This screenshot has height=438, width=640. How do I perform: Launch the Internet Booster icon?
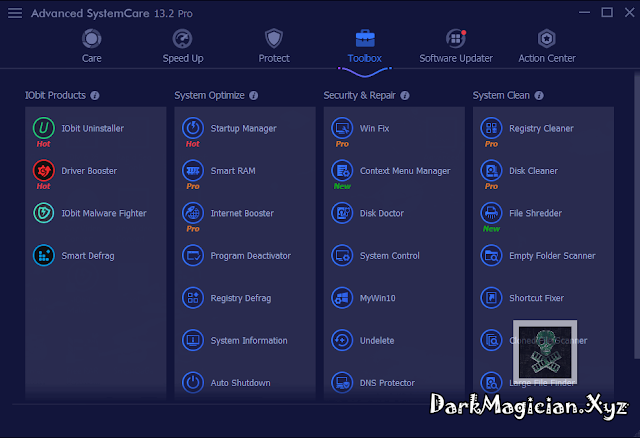point(193,213)
